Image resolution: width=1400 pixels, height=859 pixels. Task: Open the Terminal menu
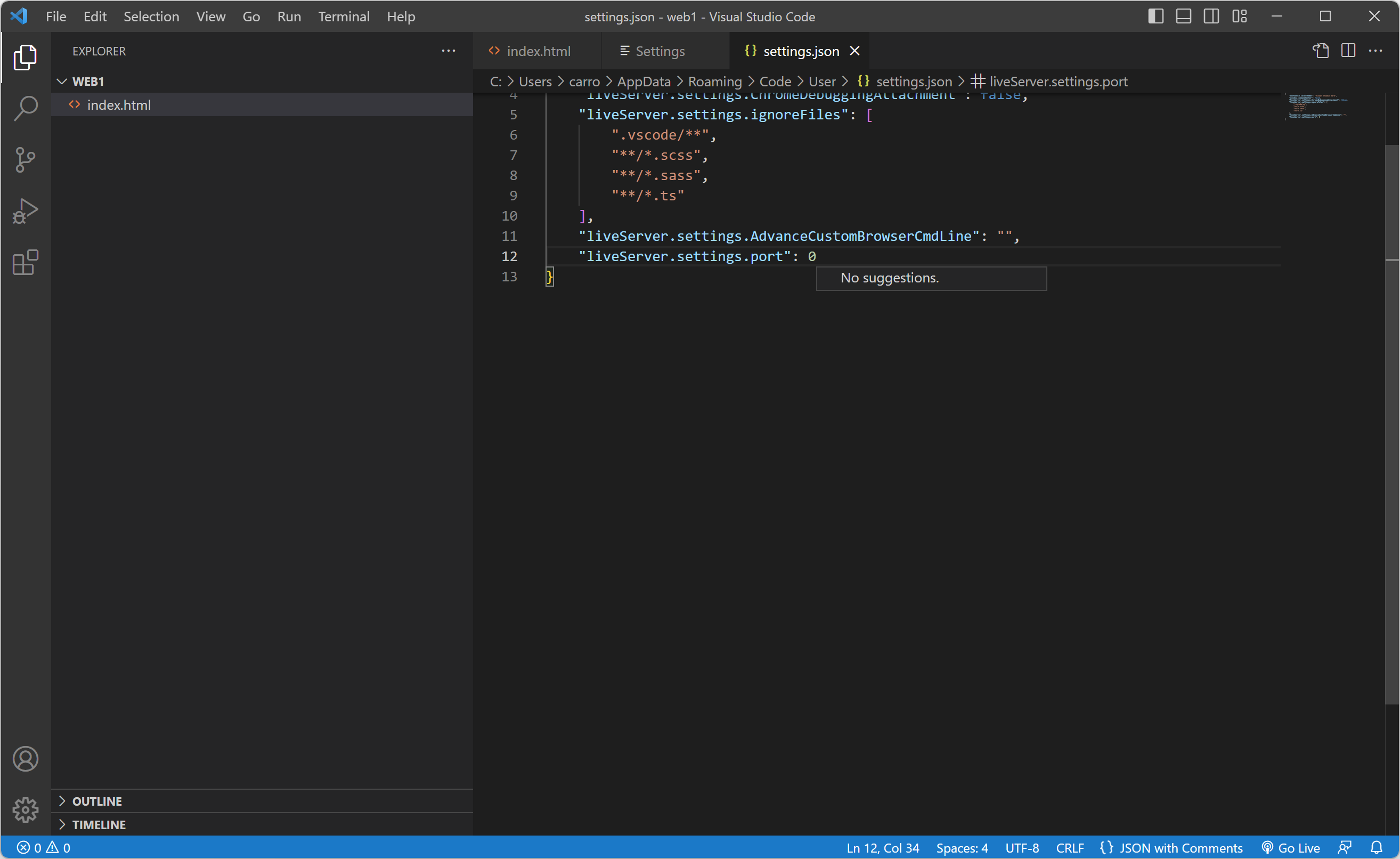[x=343, y=17]
